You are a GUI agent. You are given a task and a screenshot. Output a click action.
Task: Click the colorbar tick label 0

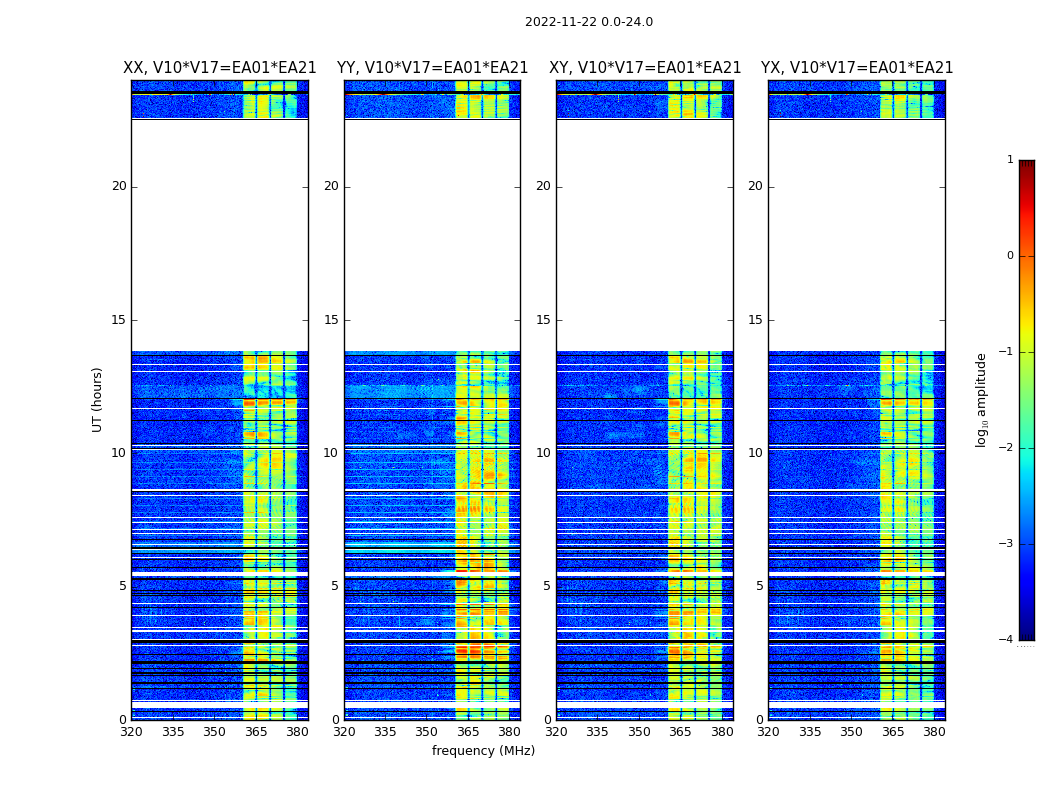point(1009,256)
